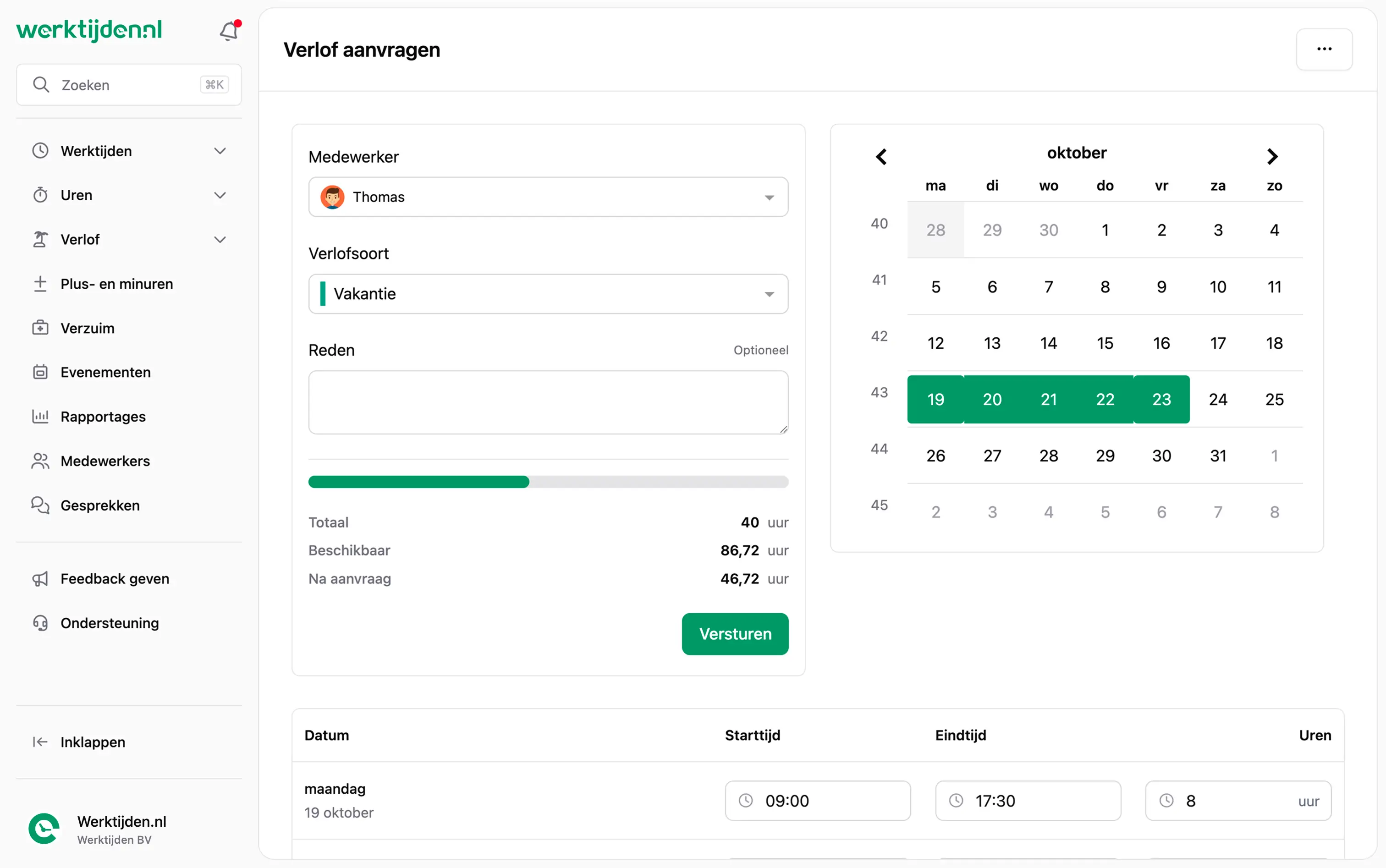Click the '46,72' Na aanvraag value
The image size is (1386, 868).
pyautogui.click(x=739, y=579)
